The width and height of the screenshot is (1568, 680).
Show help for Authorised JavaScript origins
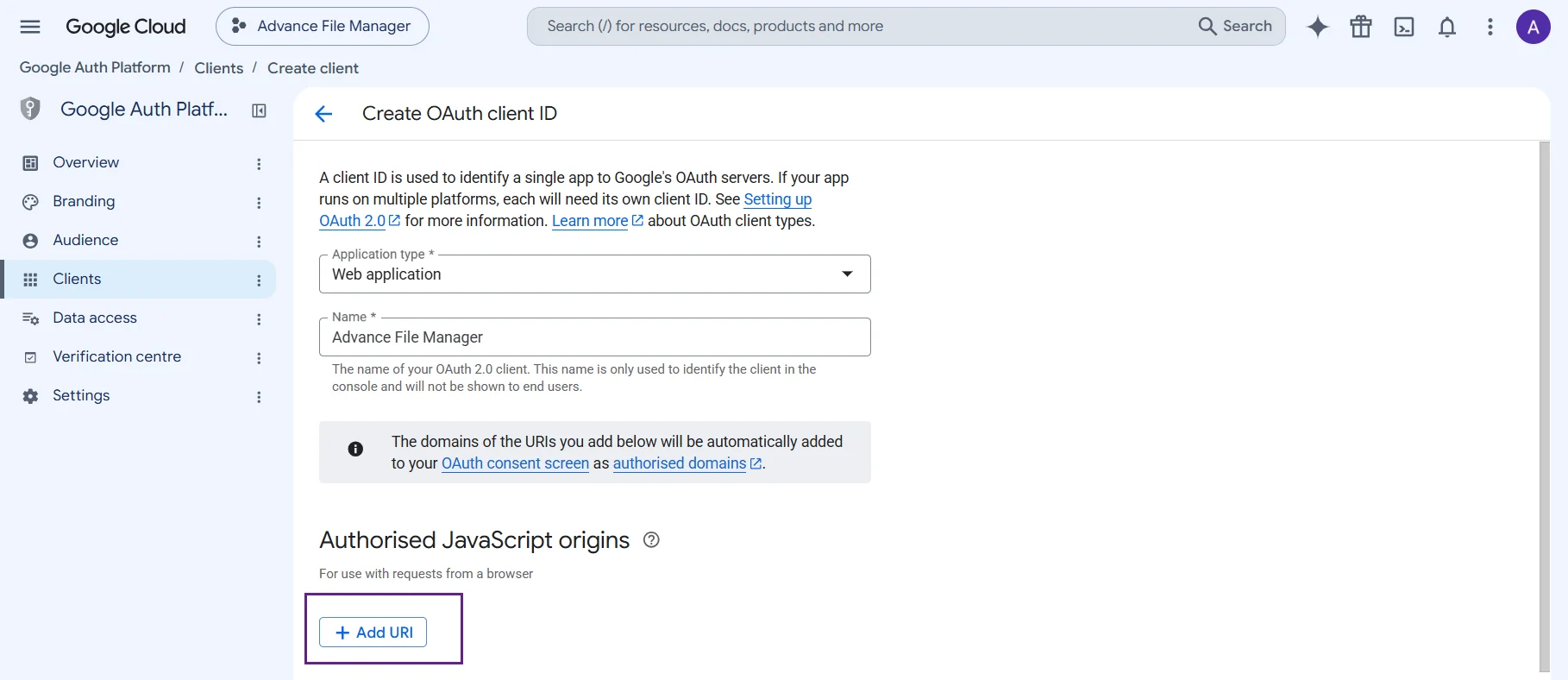tap(651, 540)
